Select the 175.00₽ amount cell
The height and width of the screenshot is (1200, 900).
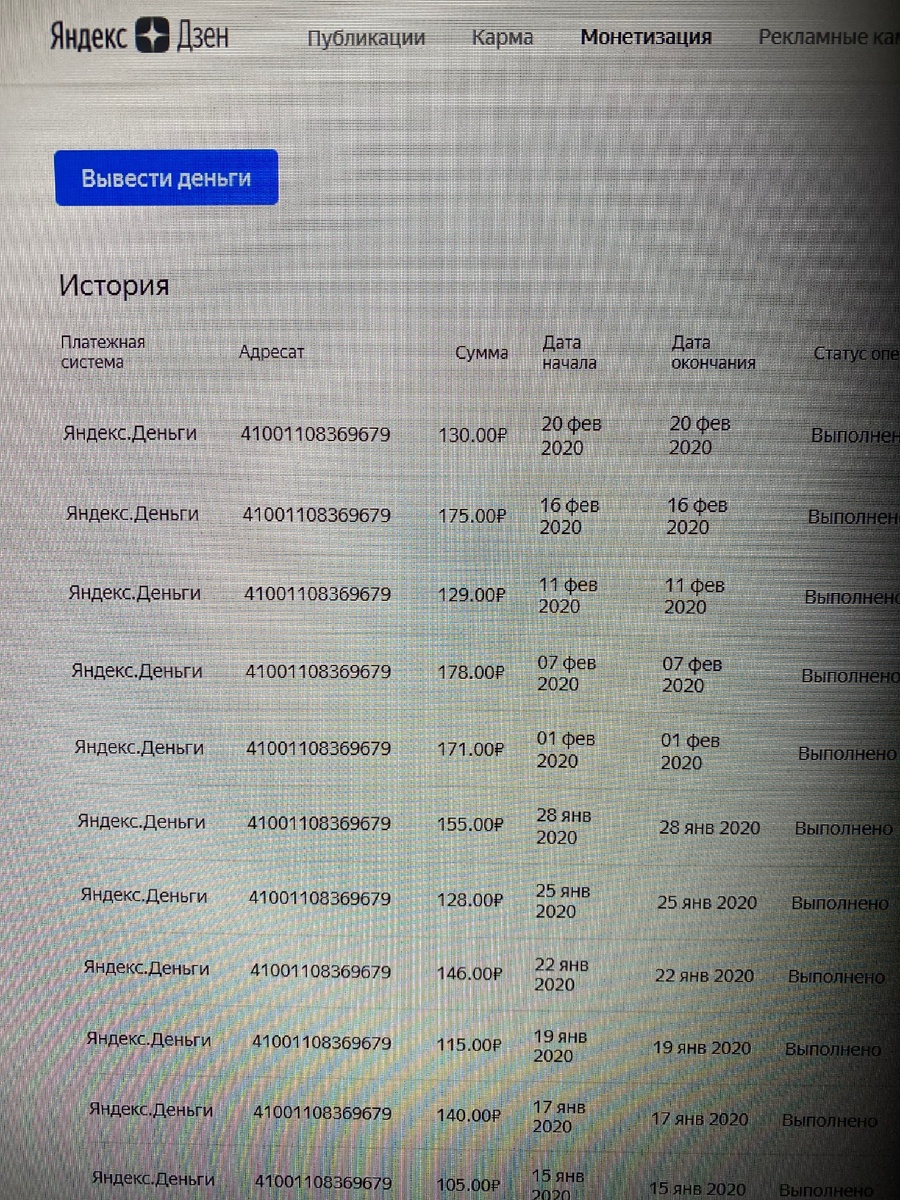point(472,515)
